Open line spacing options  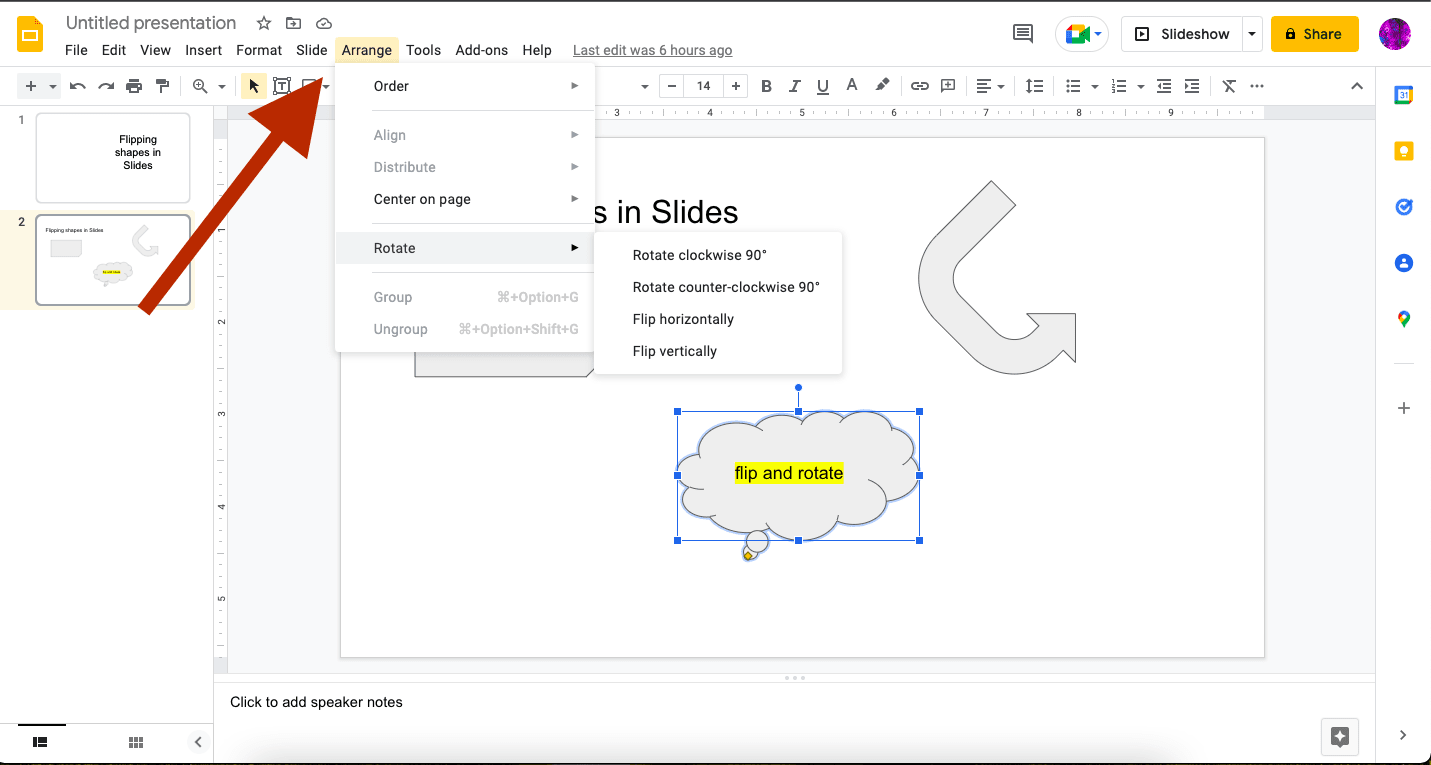point(1034,86)
